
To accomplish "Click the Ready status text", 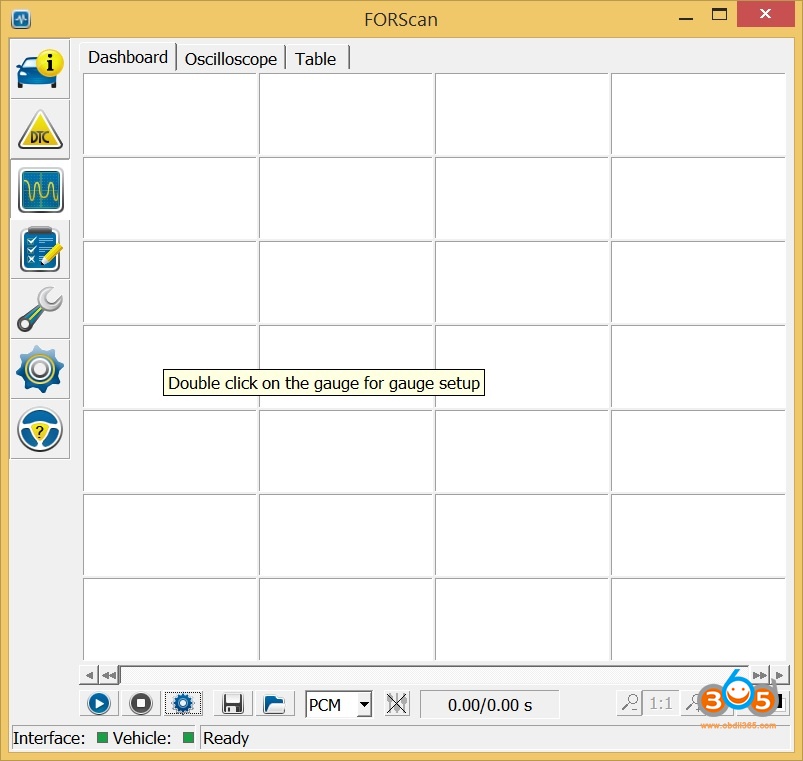I will (226, 738).
